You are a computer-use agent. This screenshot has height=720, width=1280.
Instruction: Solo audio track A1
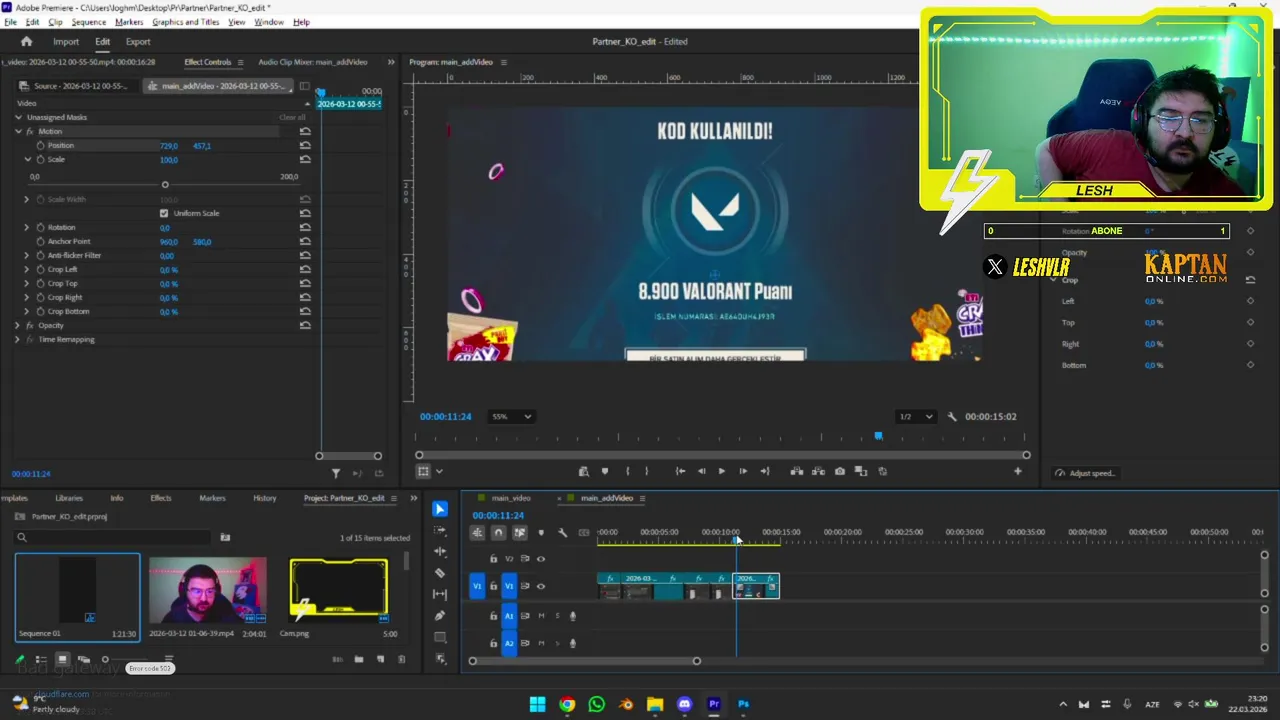click(557, 616)
